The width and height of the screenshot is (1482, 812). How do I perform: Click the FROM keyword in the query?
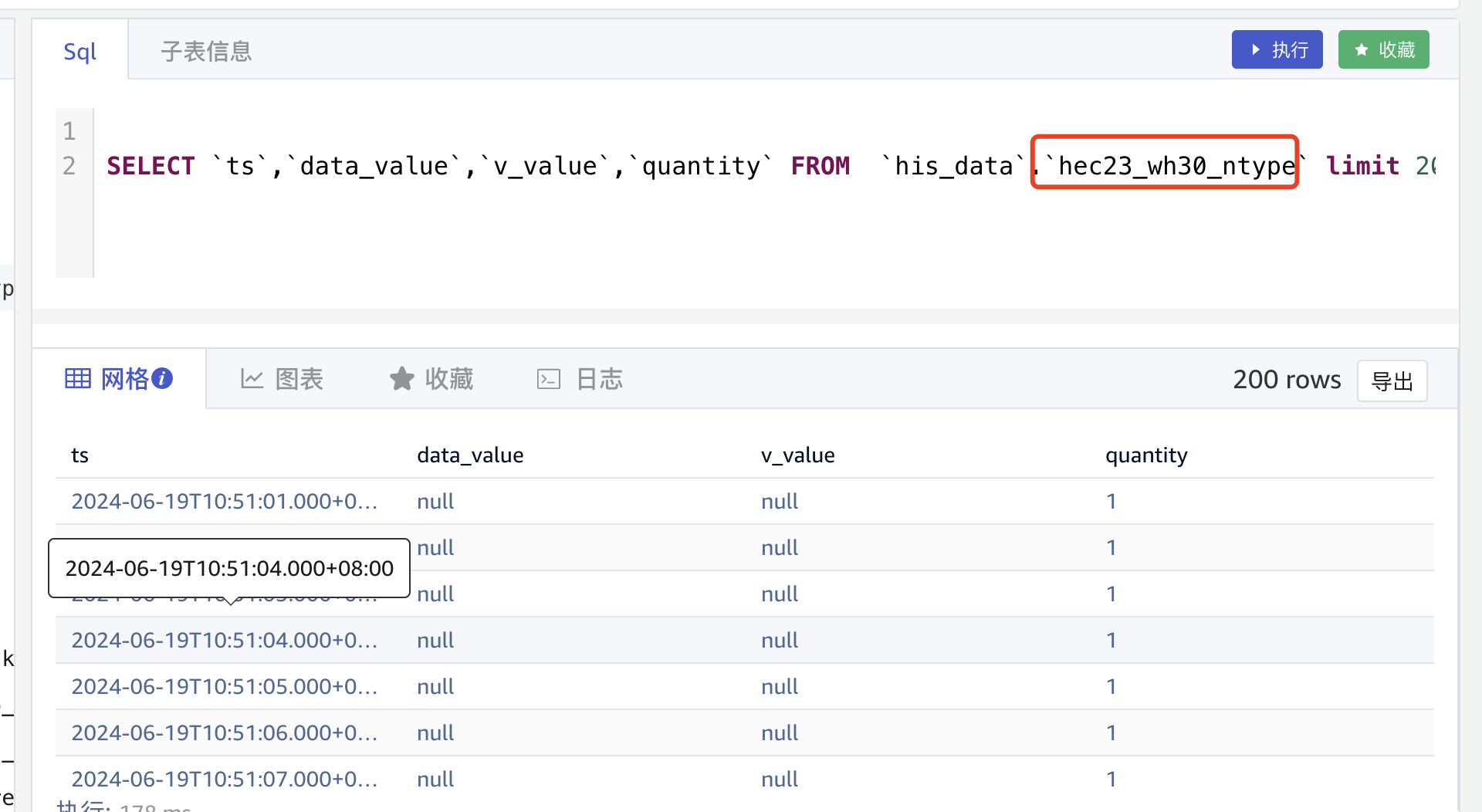coord(820,166)
